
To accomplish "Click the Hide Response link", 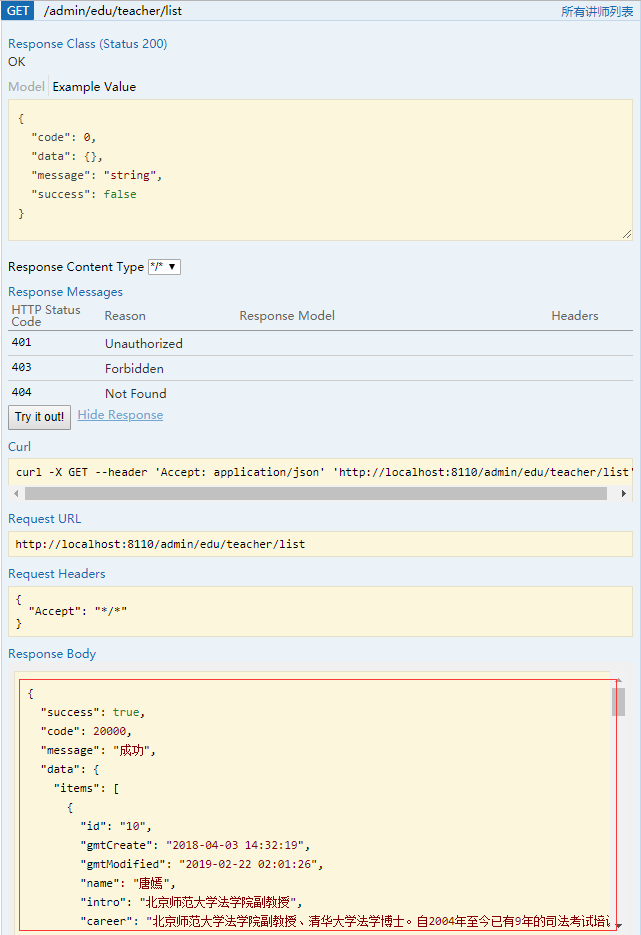I will click(x=120, y=415).
